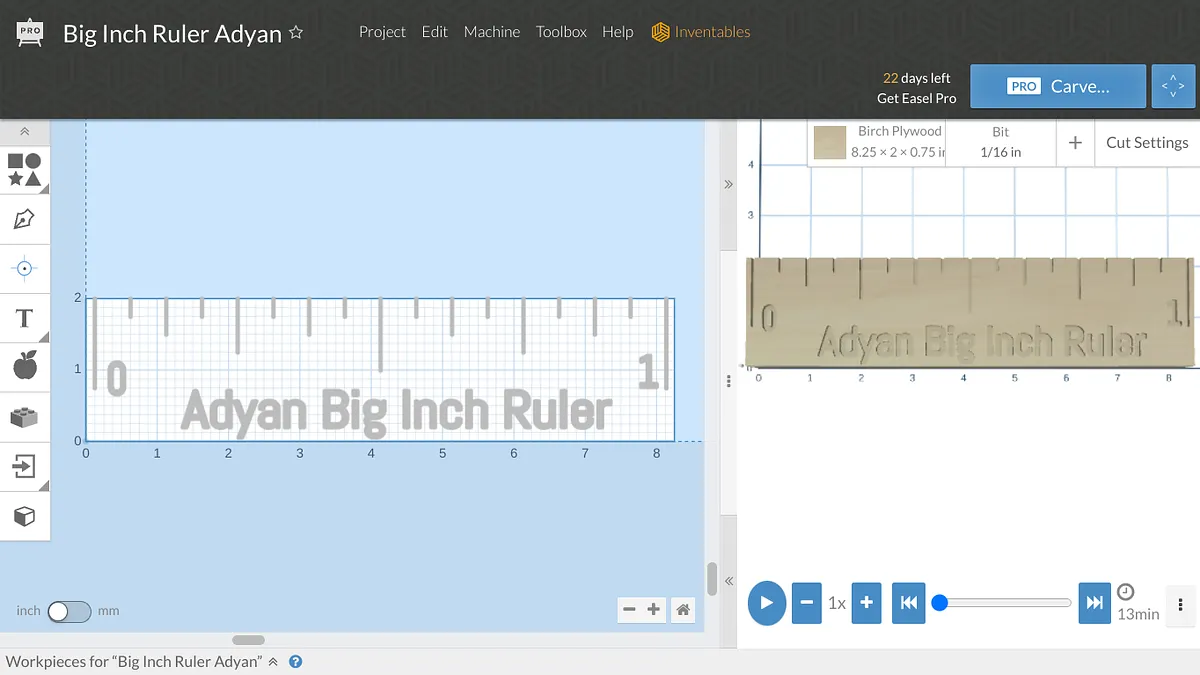The height and width of the screenshot is (675, 1200).
Task: Open the Machine menu
Action: pos(491,32)
